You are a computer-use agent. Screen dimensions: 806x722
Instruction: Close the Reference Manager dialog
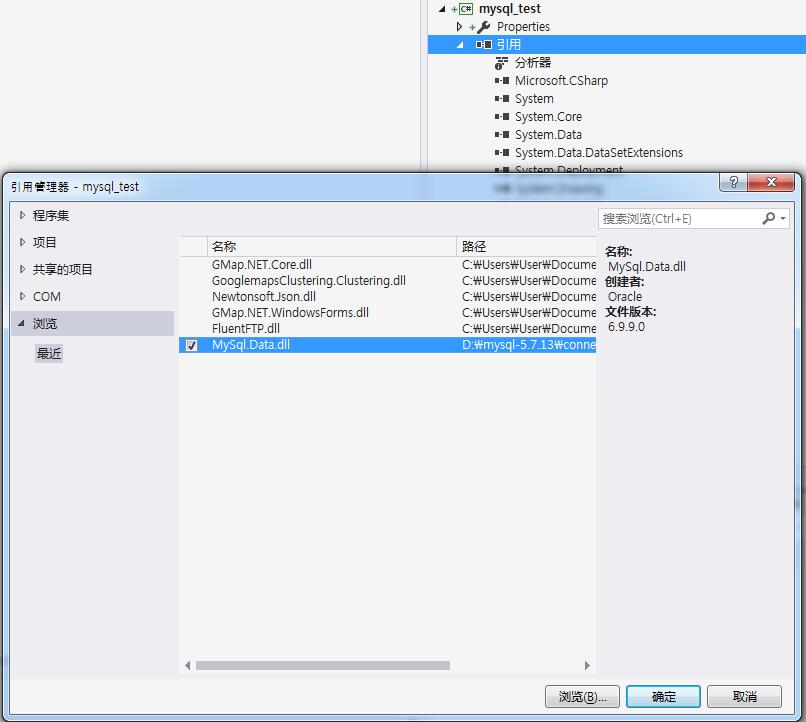[771, 182]
